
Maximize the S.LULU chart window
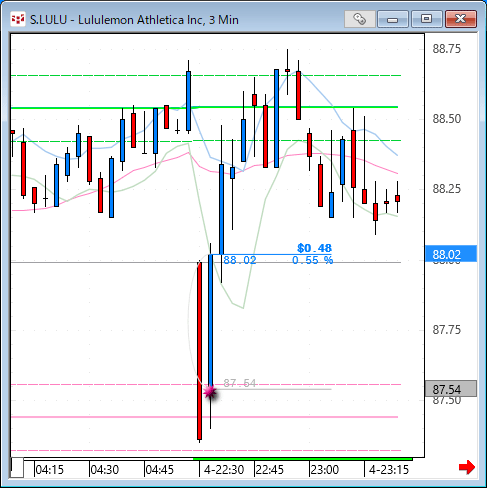[x=426, y=19]
